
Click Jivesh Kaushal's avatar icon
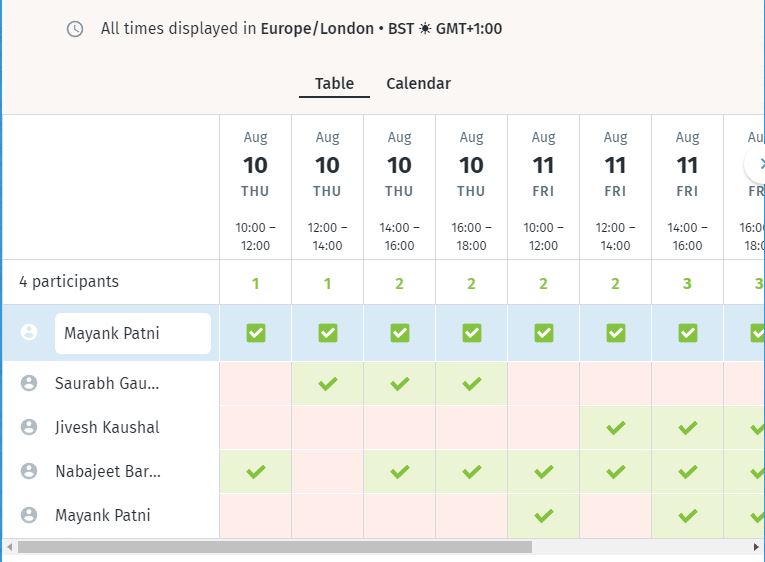(29, 427)
